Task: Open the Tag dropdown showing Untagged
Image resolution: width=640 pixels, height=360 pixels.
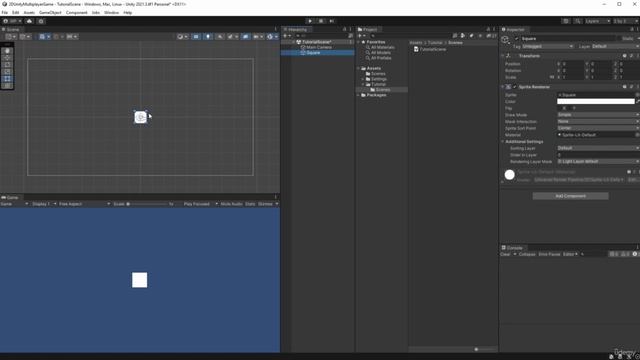Action: tap(548, 47)
